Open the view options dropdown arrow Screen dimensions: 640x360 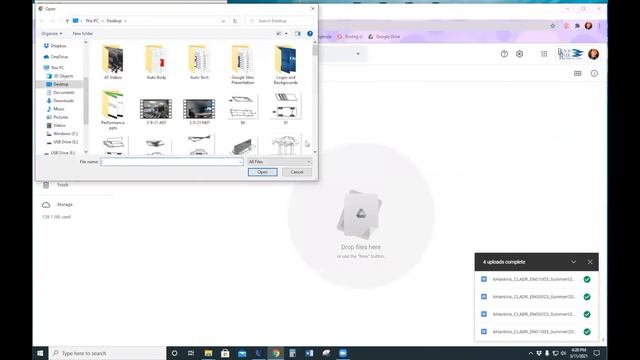pos(286,33)
